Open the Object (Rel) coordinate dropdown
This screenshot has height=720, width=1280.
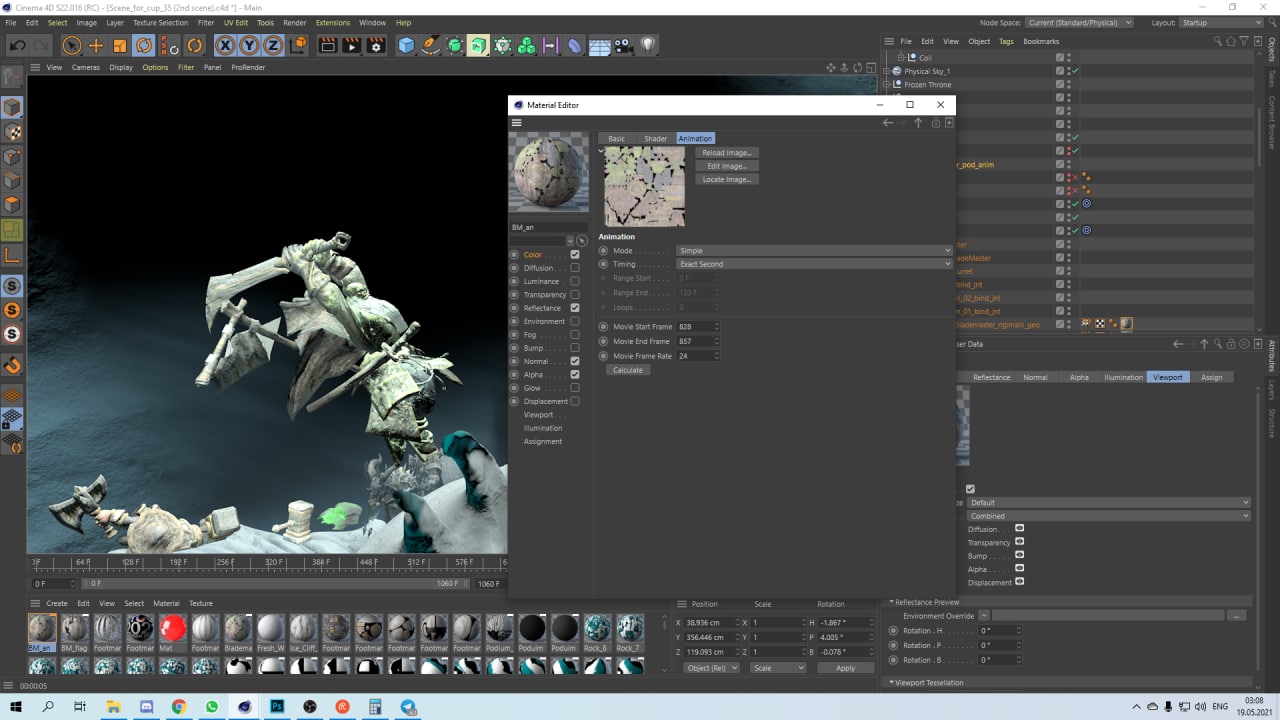(712, 668)
